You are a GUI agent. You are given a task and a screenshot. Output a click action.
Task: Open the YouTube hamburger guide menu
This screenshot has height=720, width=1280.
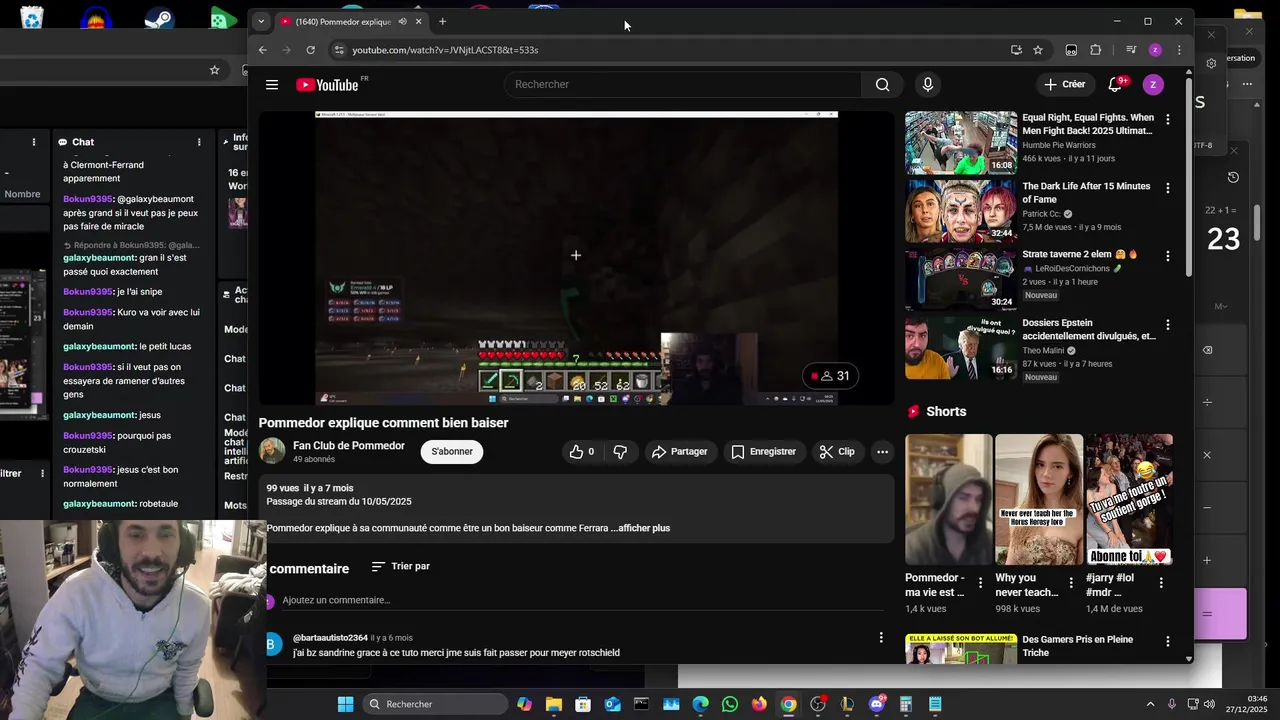pos(272,85)
